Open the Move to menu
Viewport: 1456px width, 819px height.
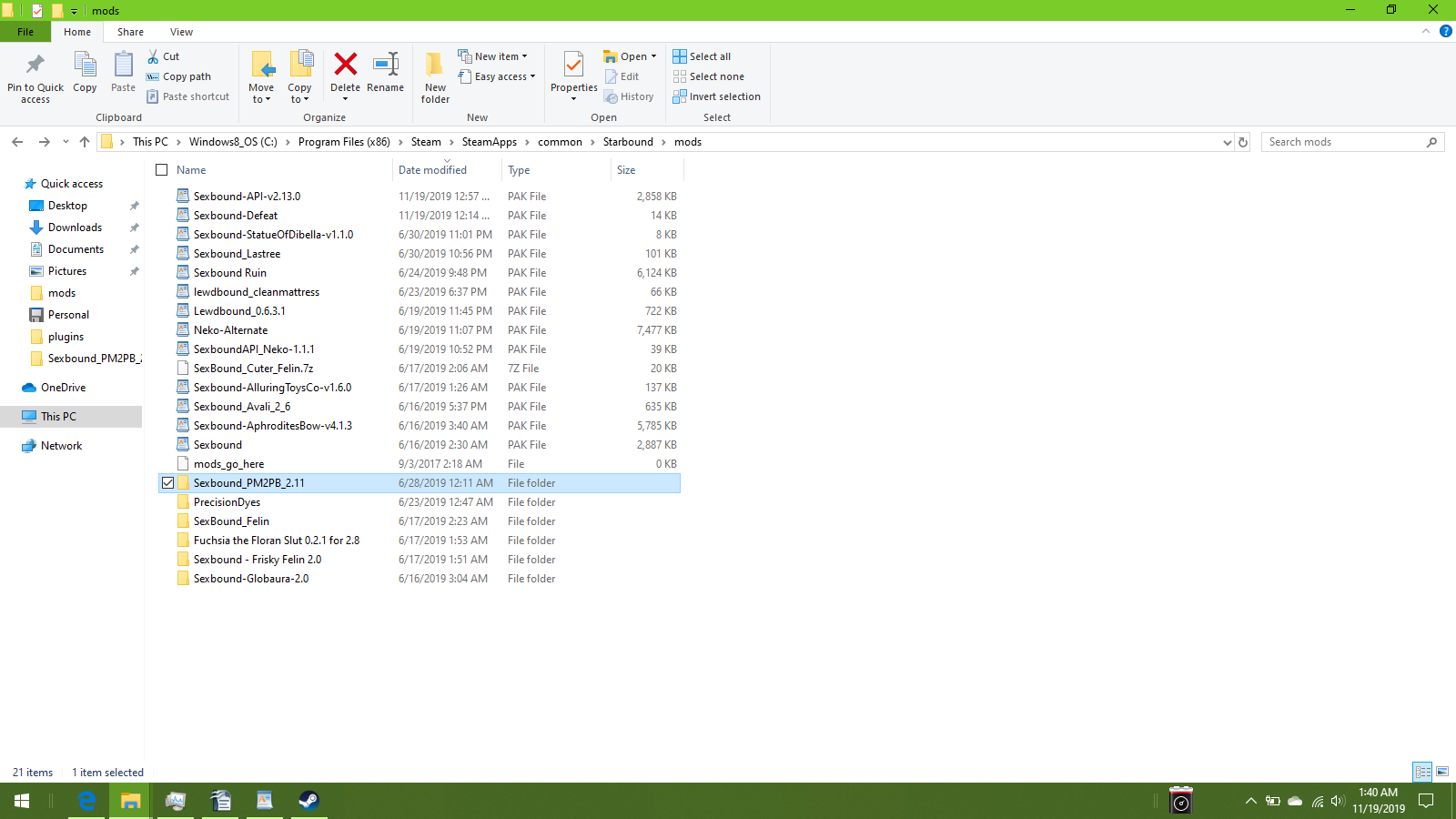pos(261,77)
